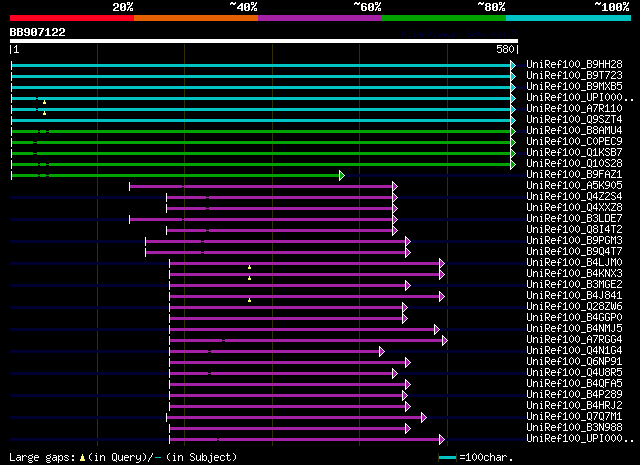Open the UniRef100_C0PEC9 hit label

click(x=574, y=142)
